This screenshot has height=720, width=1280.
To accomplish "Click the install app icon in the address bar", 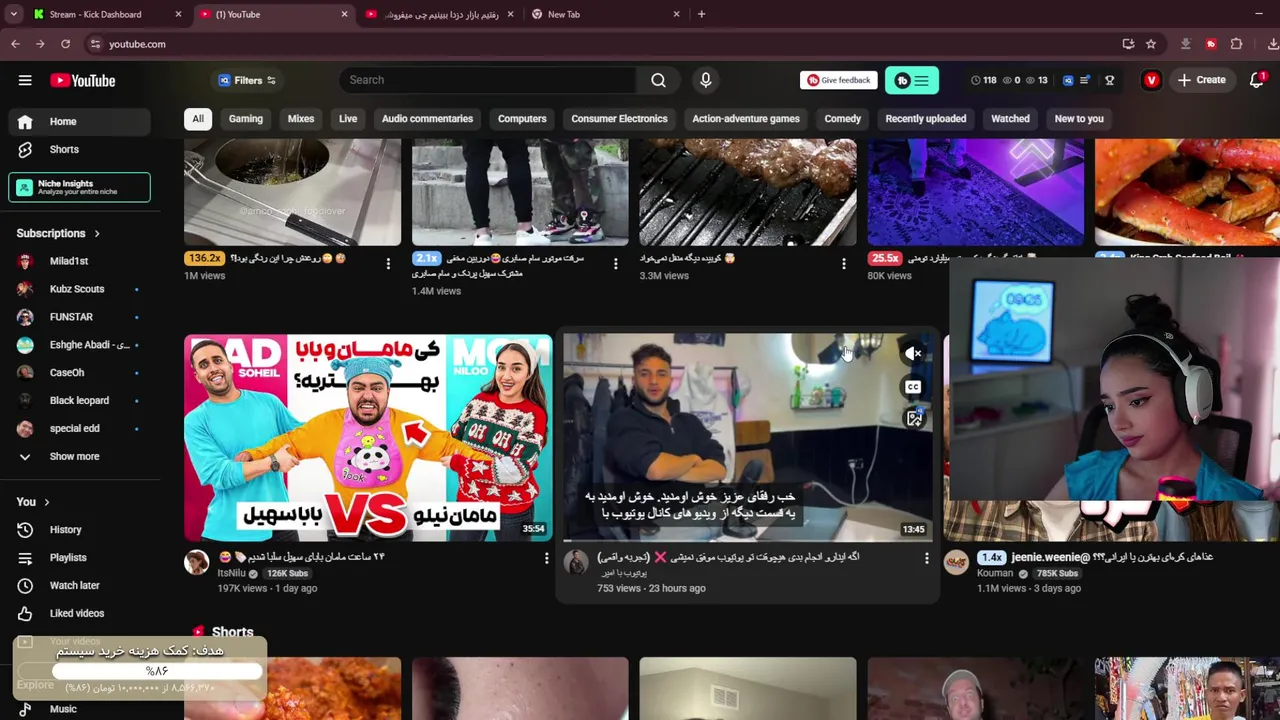I will [x=1128, y=44].
